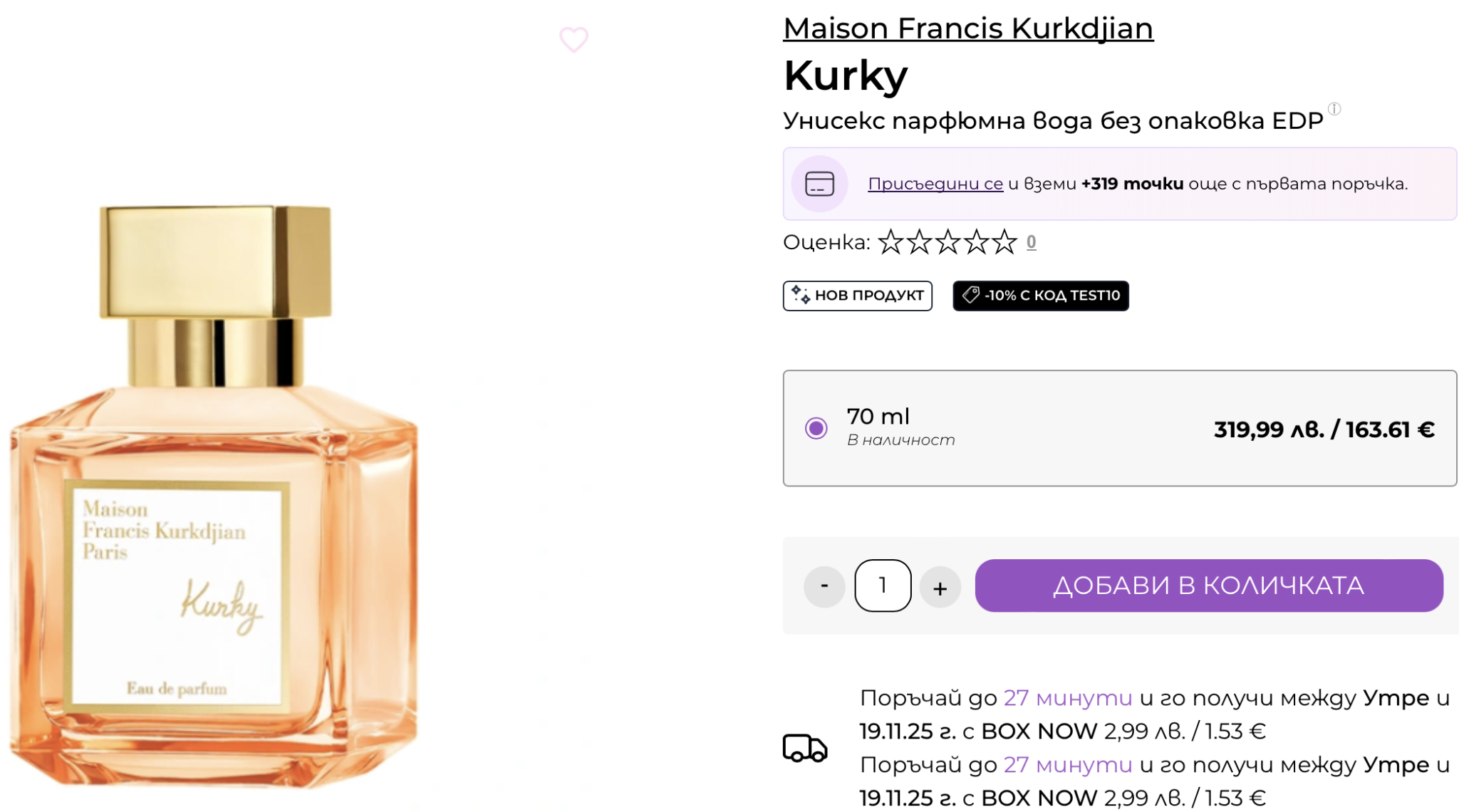Click the sparkle icon in НОВ ПРОДУКТ

click(x=801, y=295)
